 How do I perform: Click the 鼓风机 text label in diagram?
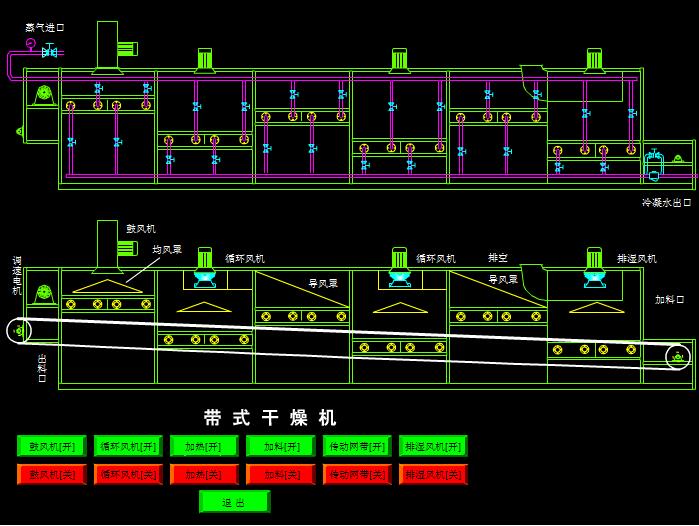click(x=141, y=229)
